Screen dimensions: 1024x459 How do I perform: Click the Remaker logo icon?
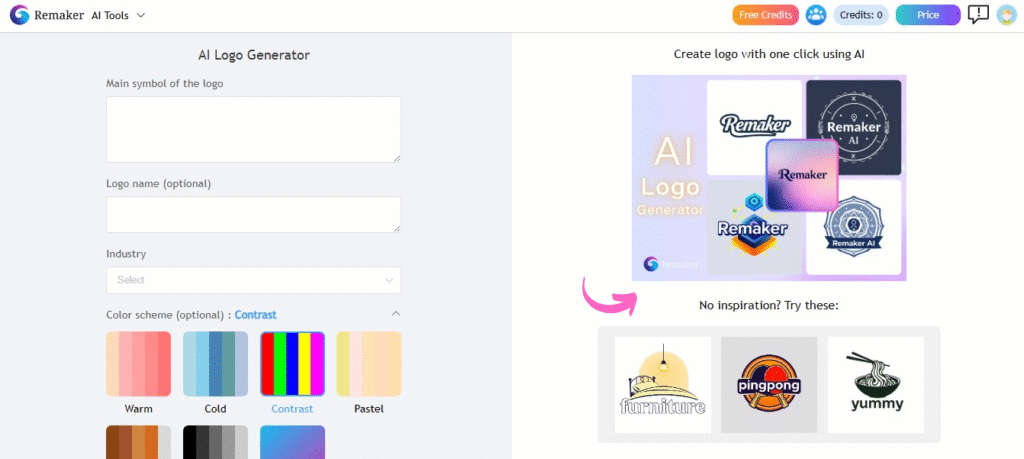pos(19,15)
